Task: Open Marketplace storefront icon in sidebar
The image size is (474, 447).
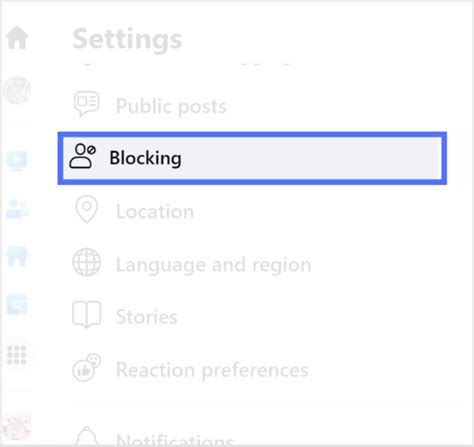Action: click(x=17, y=256)
